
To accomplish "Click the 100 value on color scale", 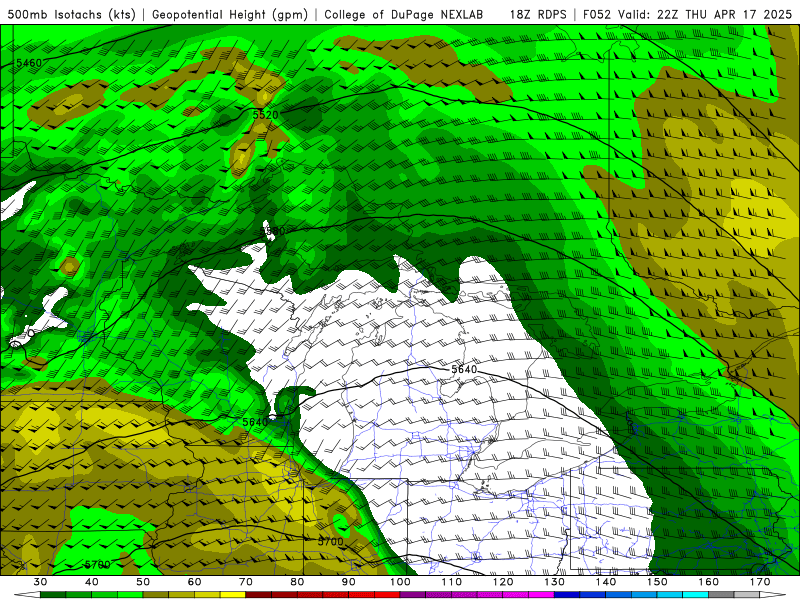I will point(401,582).
